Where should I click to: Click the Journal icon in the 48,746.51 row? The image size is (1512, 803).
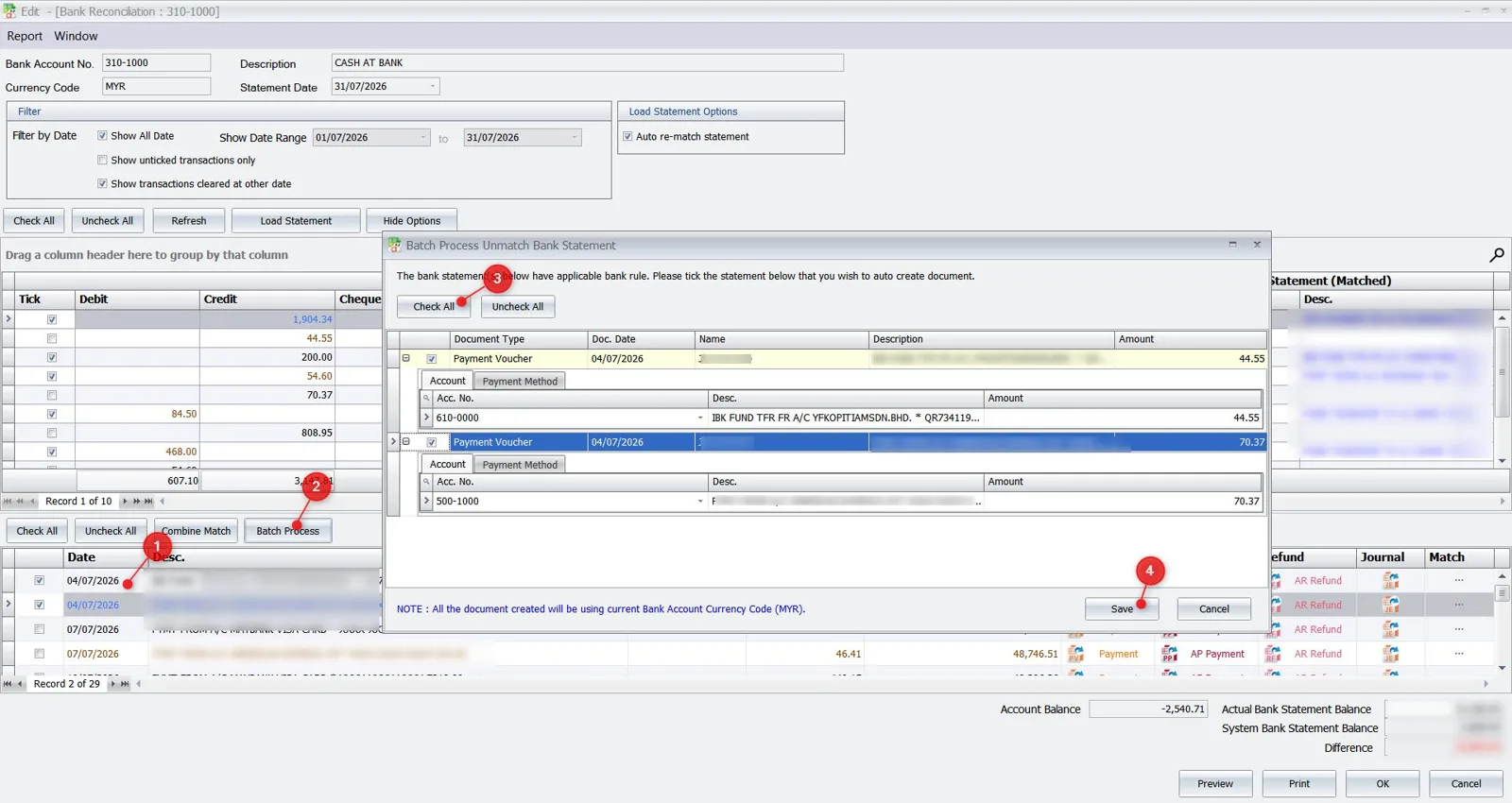click(x=1390, y=653)
